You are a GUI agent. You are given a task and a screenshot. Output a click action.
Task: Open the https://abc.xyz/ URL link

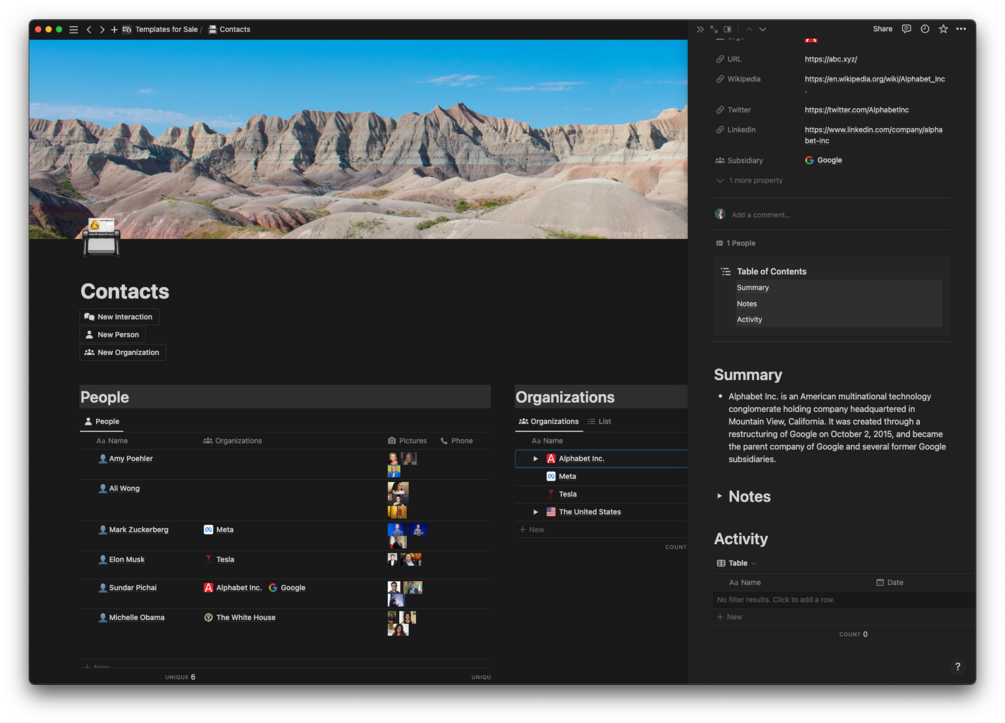click(x=831, y=59)
